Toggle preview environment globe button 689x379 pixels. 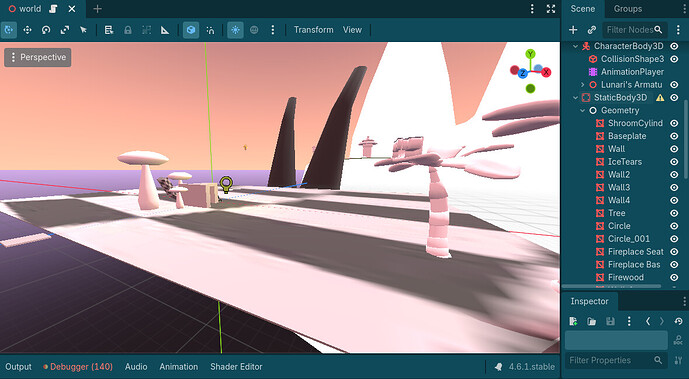(x=254, y=30)
